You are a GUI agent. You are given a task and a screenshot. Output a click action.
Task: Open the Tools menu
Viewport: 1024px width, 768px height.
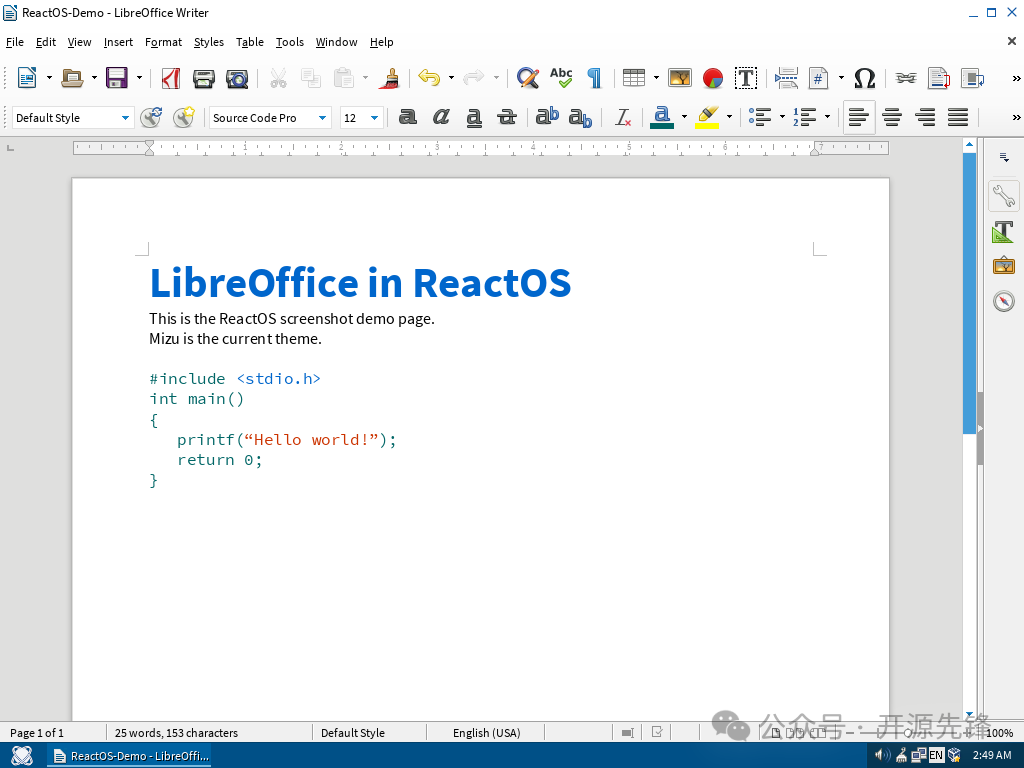point(289,42)
